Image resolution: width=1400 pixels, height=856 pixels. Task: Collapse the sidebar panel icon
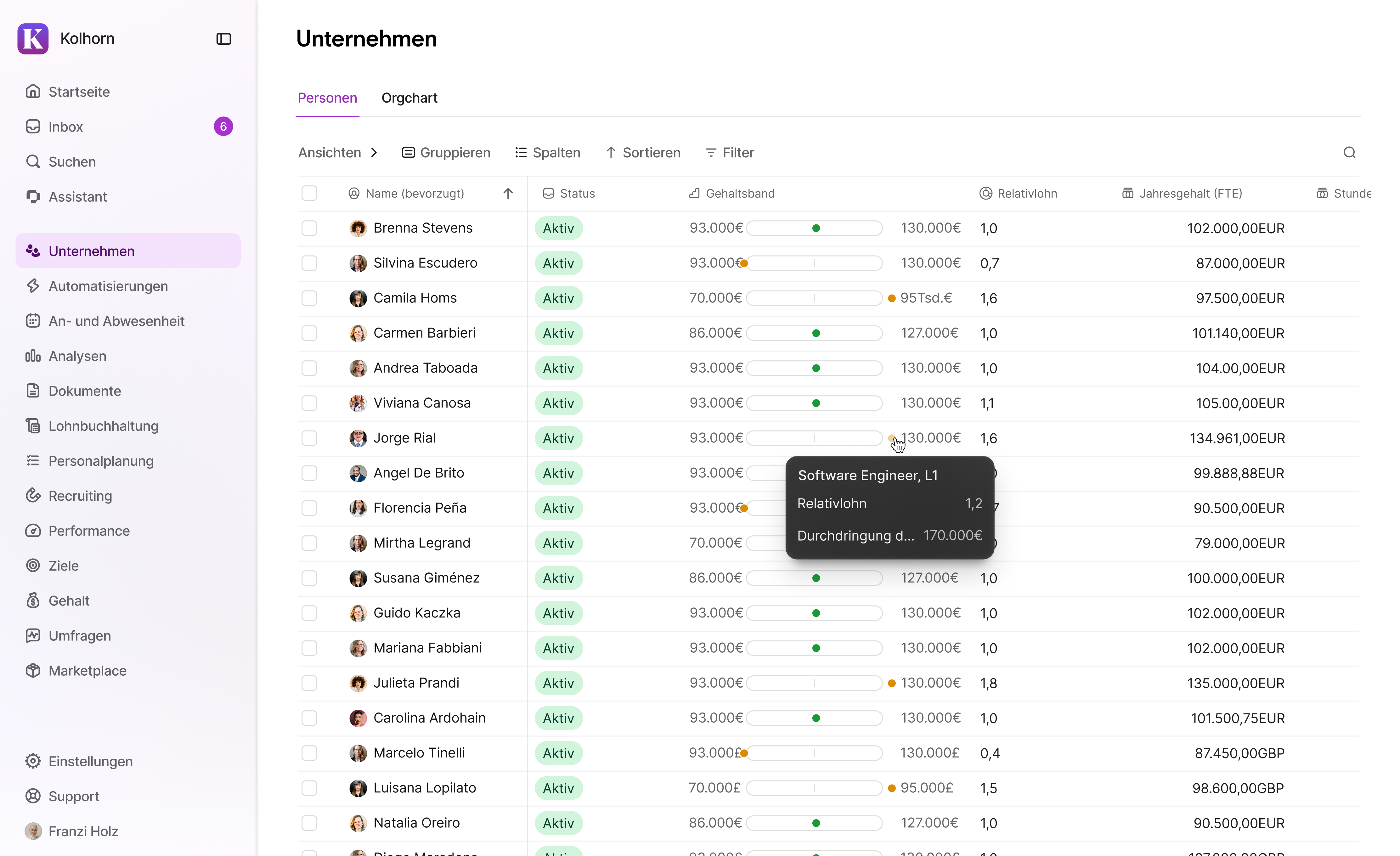[x=223, y=39]
